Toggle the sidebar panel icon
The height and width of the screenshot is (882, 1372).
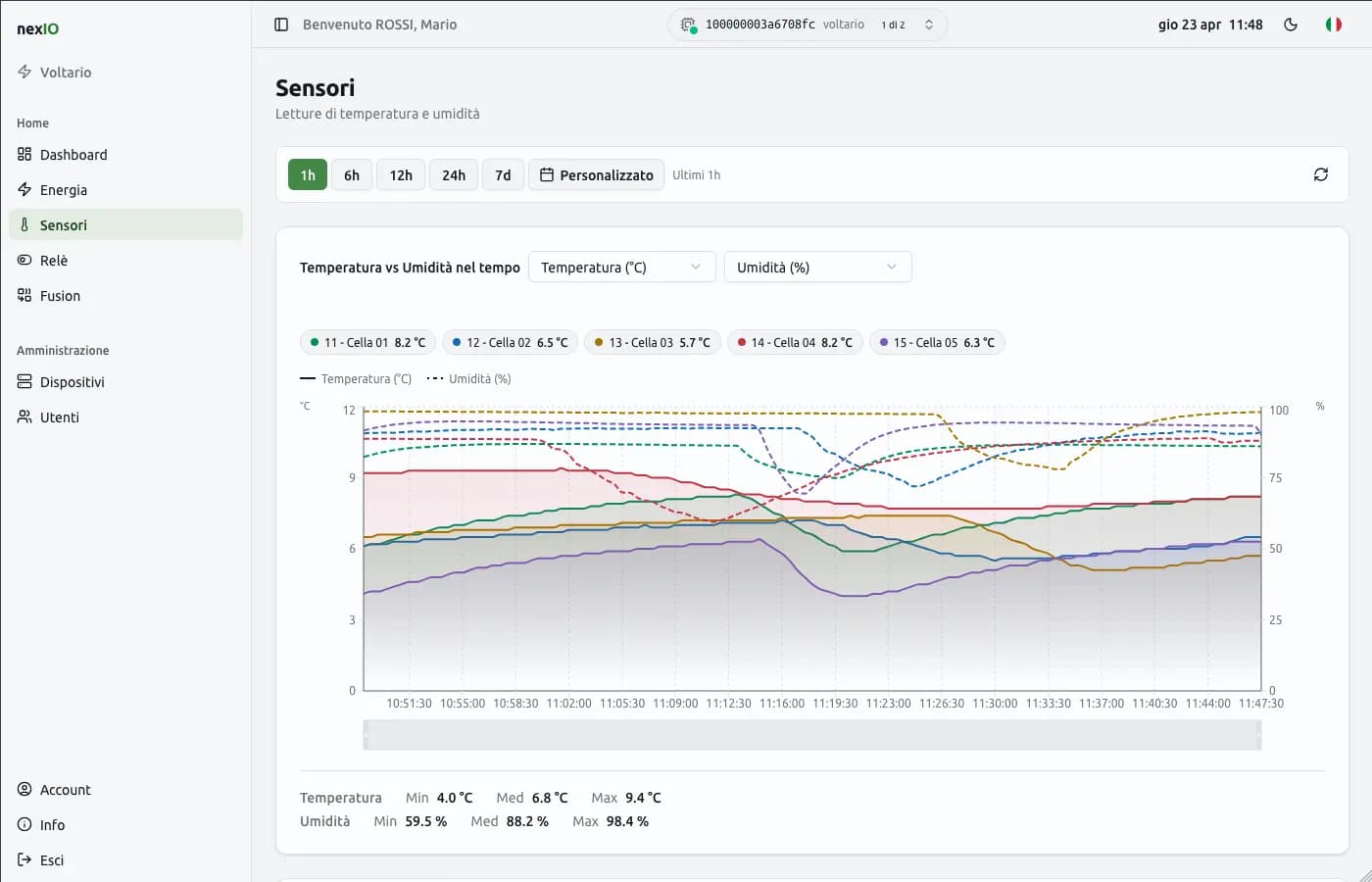[x=281, y=24]
